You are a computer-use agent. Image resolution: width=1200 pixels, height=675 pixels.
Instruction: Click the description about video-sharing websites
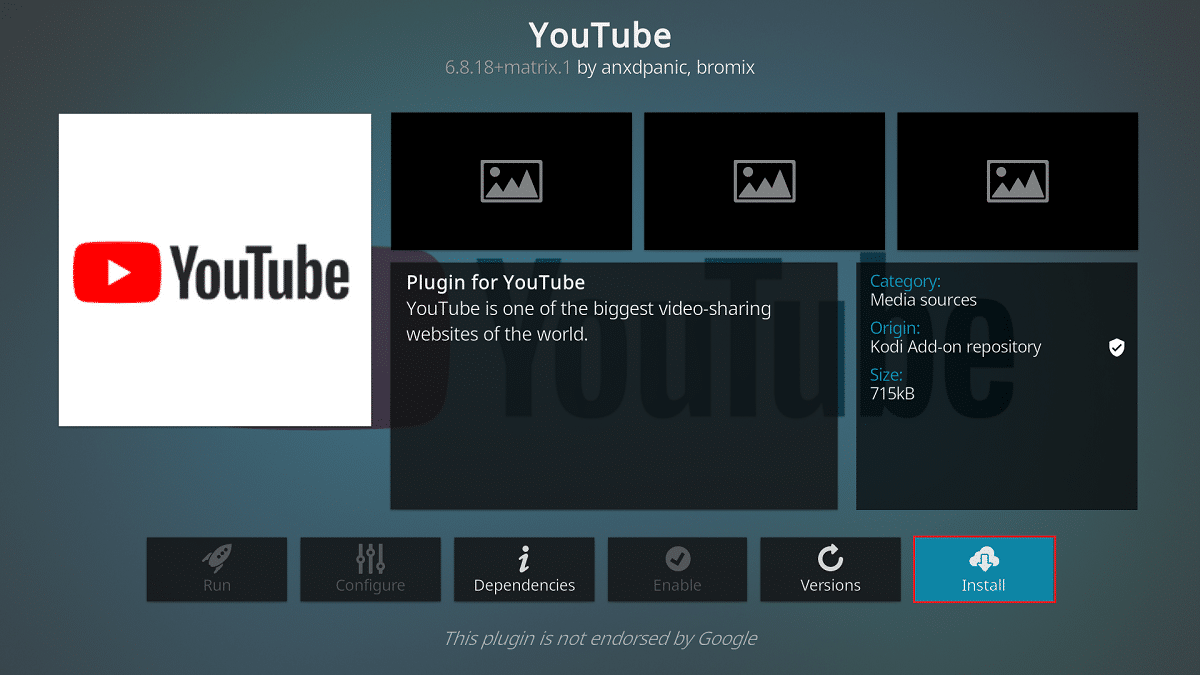(x=588, y=322)
